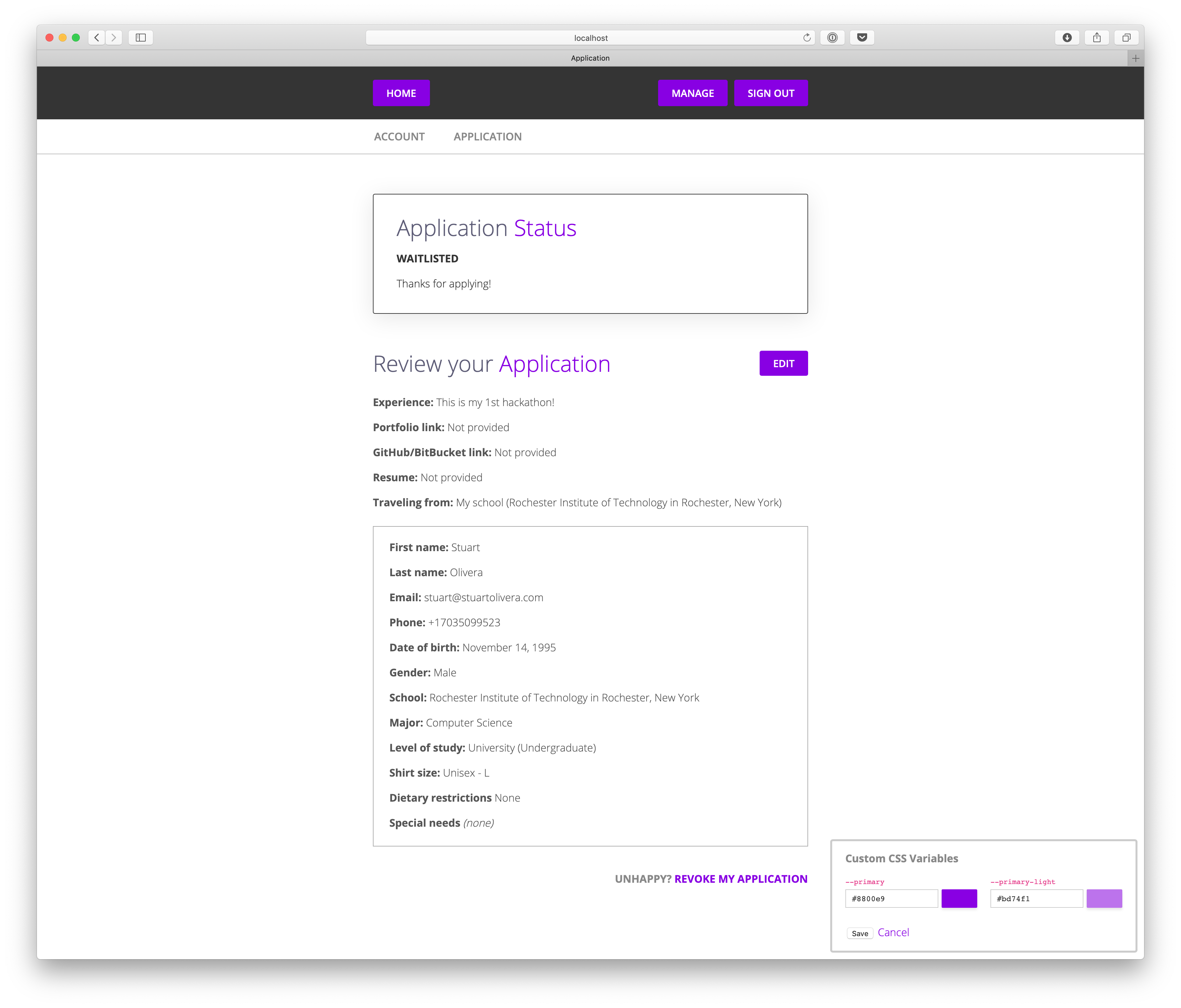Screen dimensions: 1181x1008
Task: Click the --primary purple color swatch
Action: point(959,899)
